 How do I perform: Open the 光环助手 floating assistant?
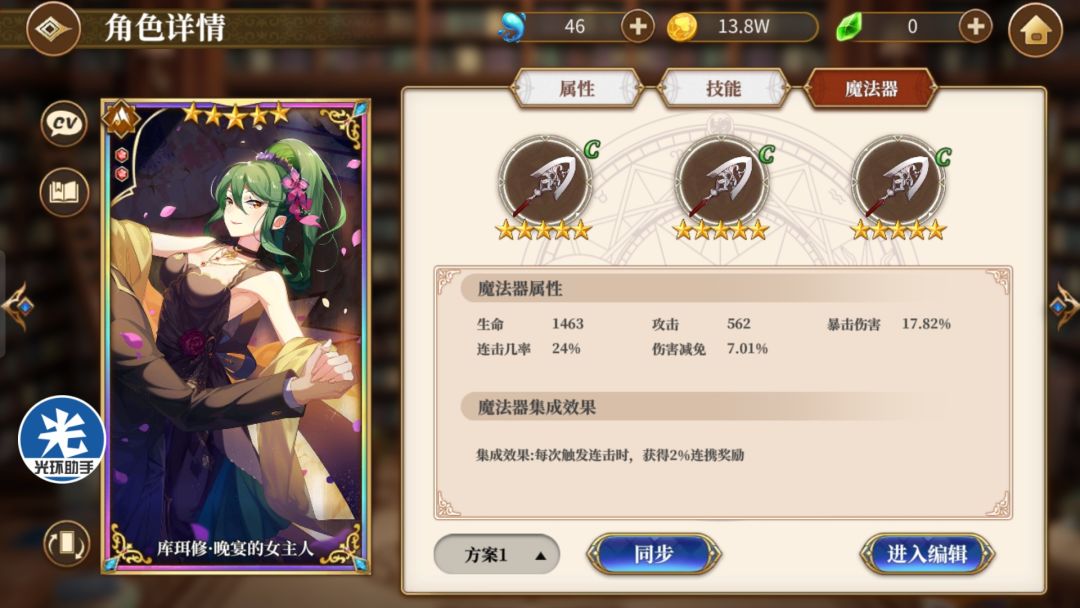62,439
